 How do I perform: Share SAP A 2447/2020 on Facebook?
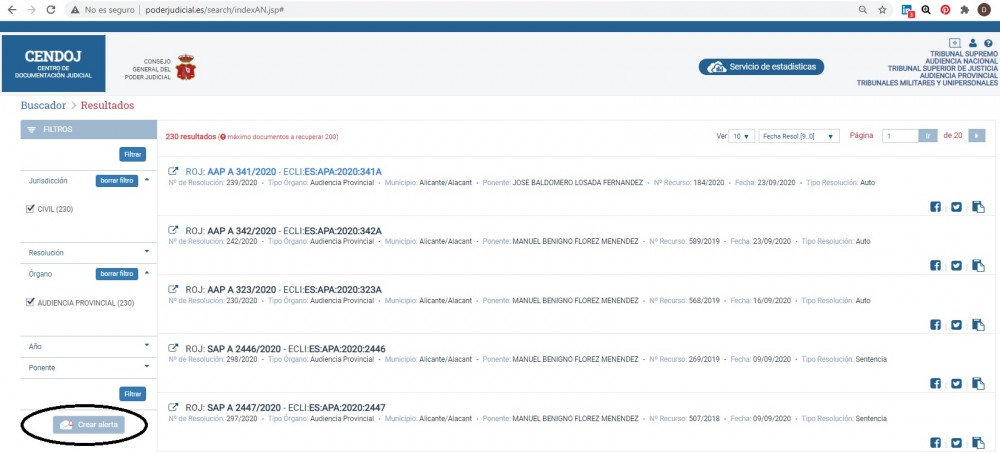(936, 442)
